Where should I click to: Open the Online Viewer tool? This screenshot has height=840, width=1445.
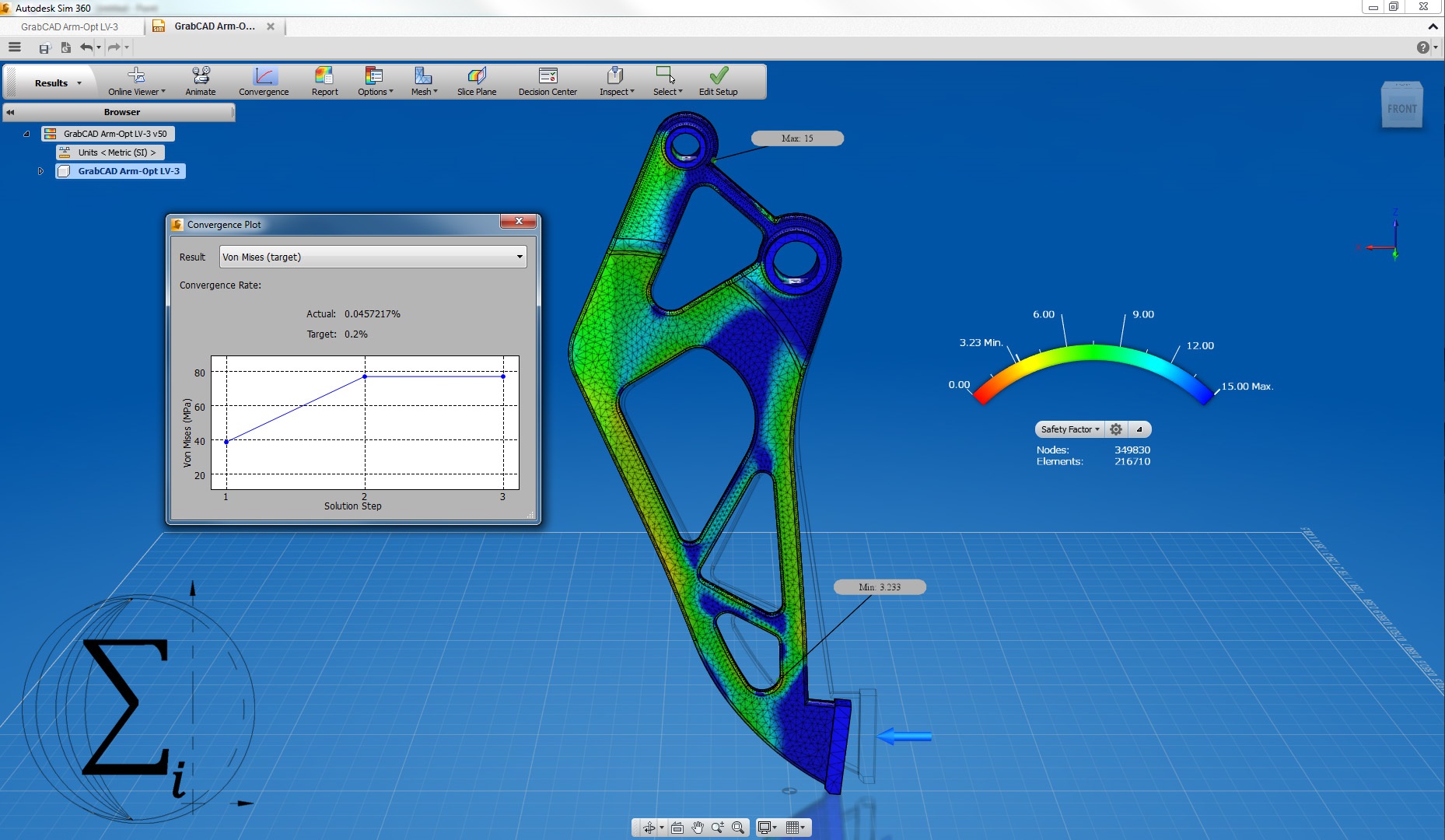[136, 82]
